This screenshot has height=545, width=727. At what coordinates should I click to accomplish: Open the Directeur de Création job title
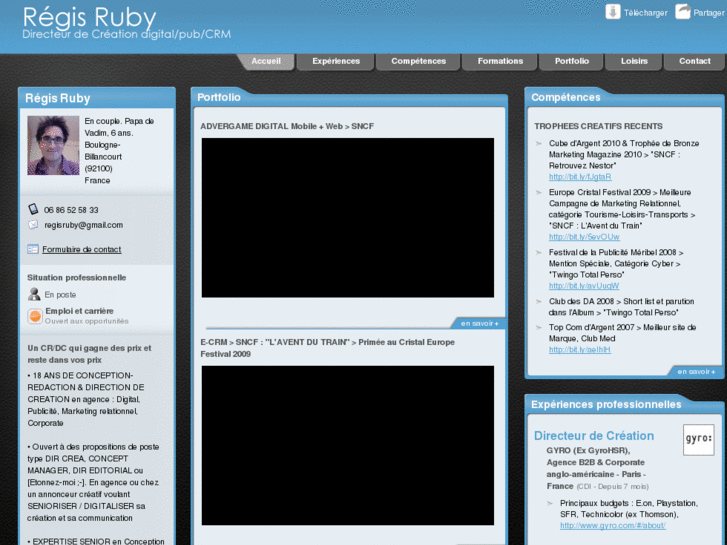[x=594, y=436]
